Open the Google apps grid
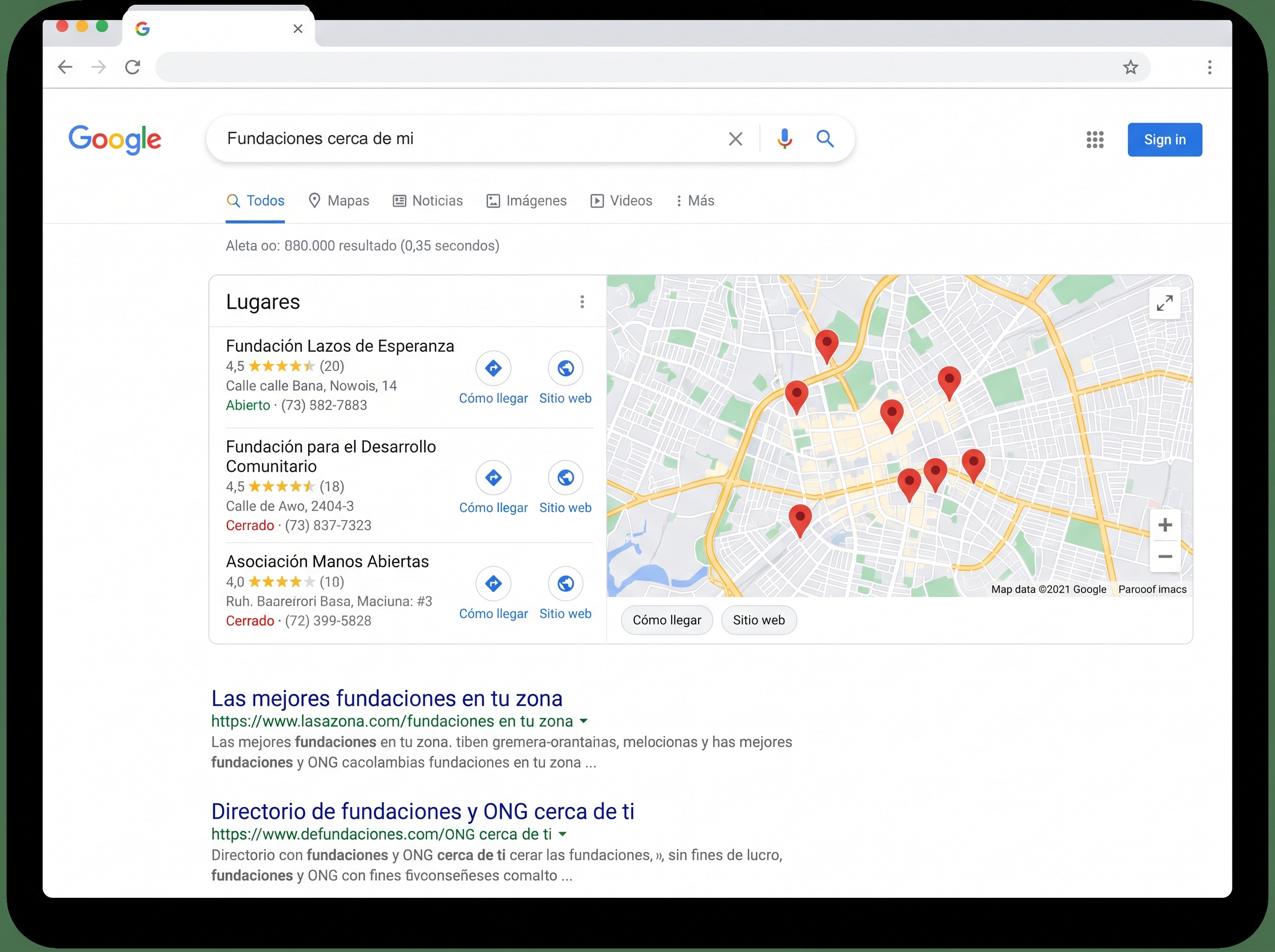The image size is (1275, 952). point(1095,140)
